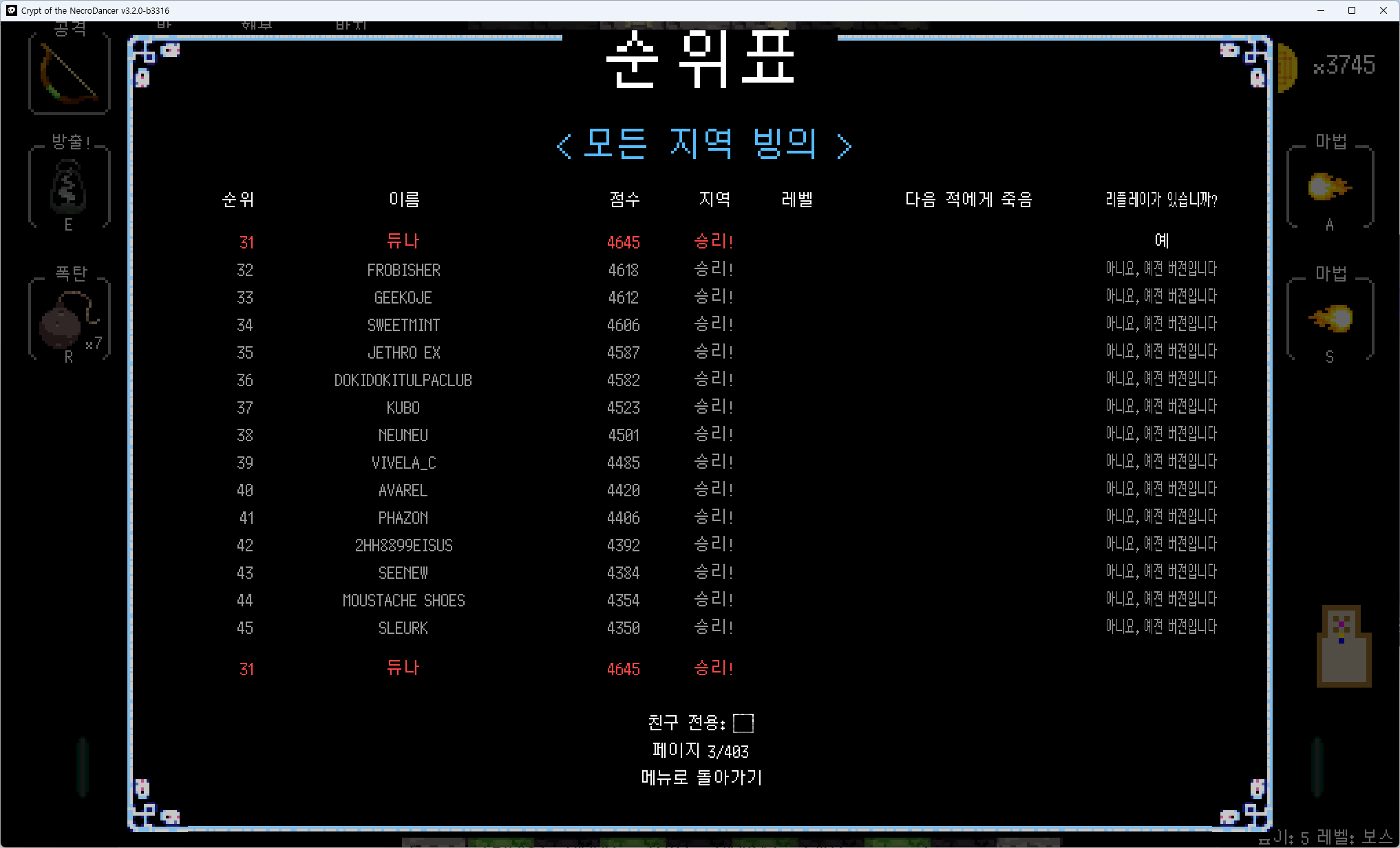
Task: Select the fireball spell in slot S
Action: (x=1330, y=319)
